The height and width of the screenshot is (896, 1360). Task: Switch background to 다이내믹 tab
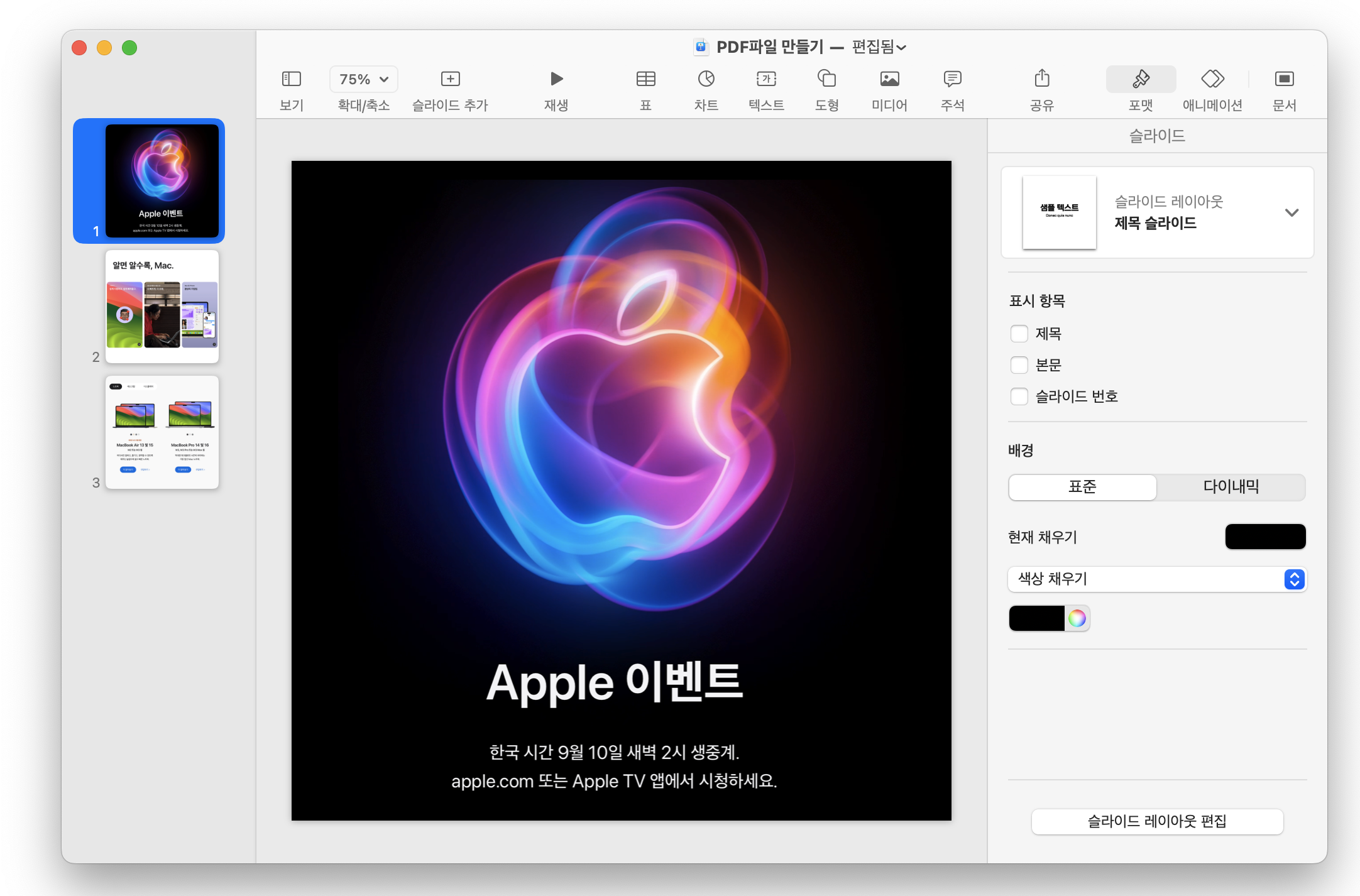[1231, 487]
